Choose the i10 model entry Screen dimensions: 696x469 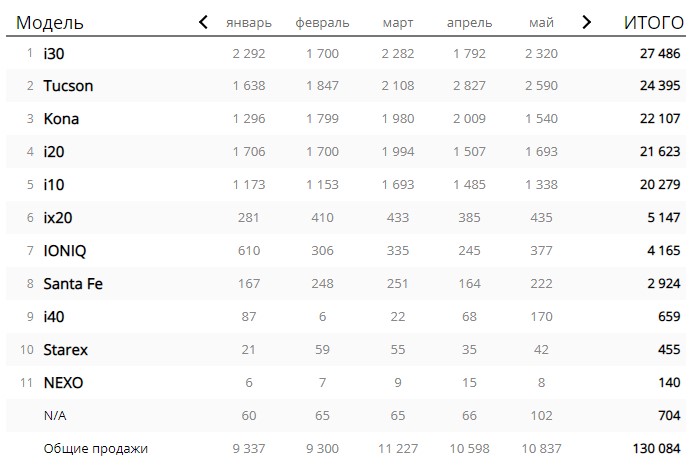pos(54,185)
